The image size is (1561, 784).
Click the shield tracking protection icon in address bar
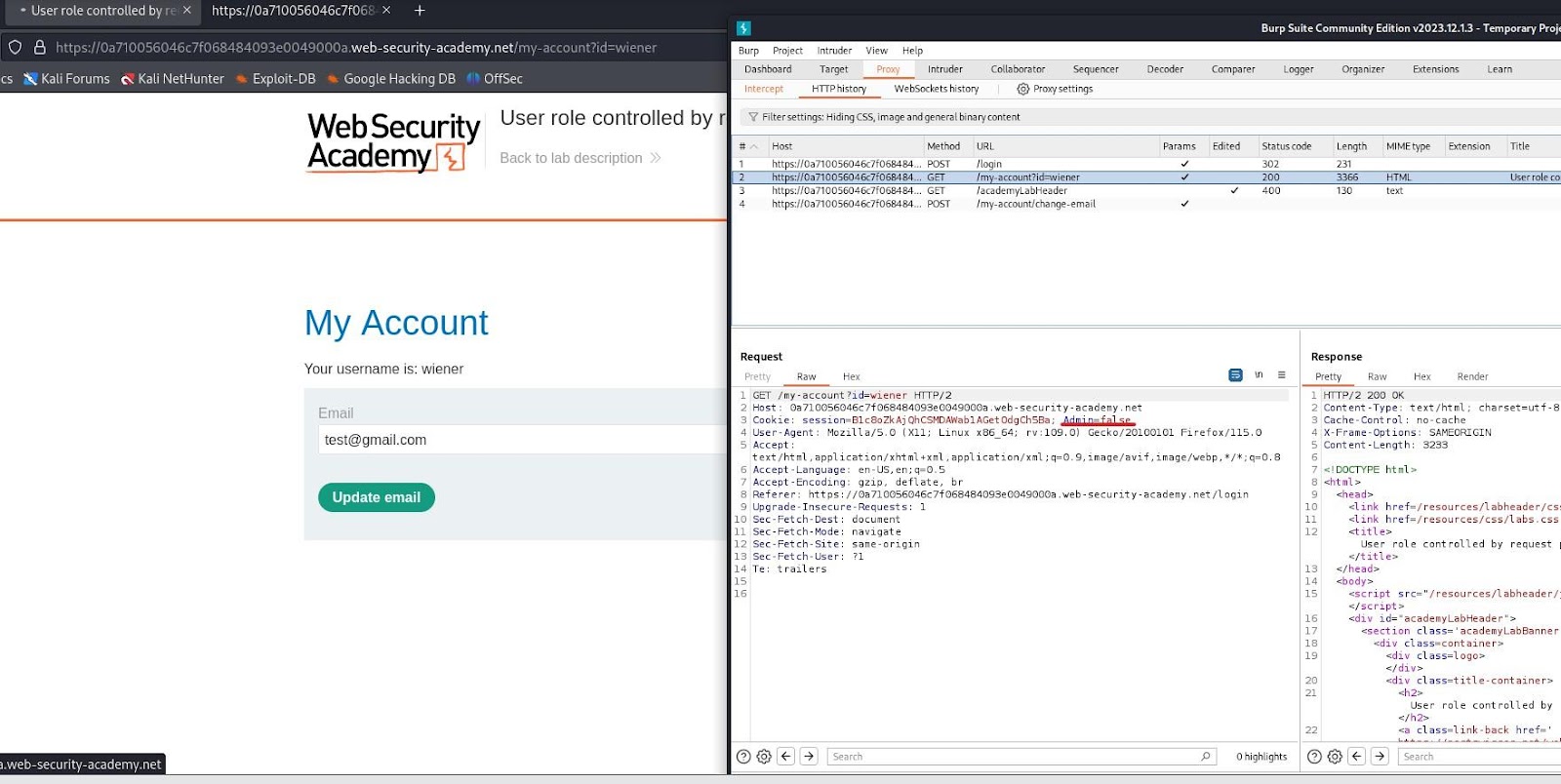(x=16, y=47)
